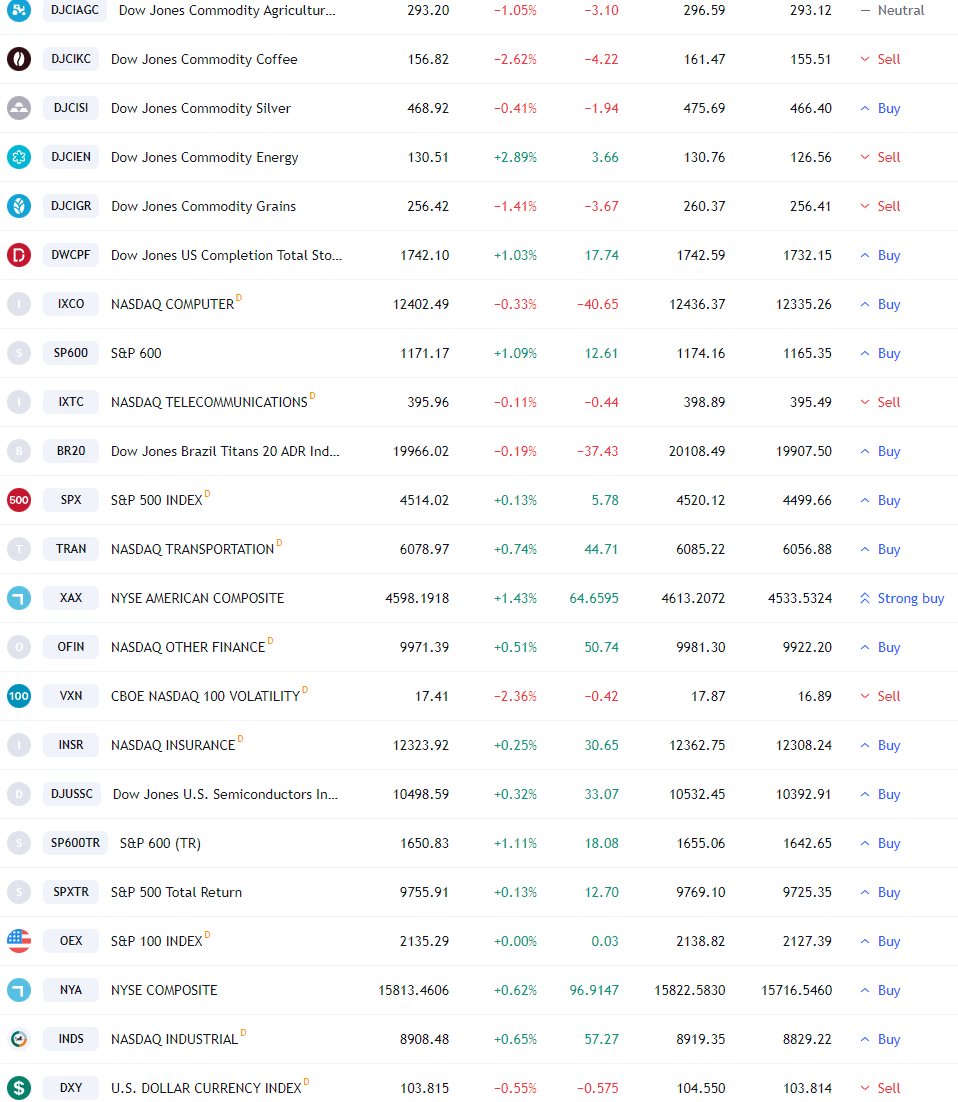Screen dimensions: 958x1102
Task: Open NYSE AMERICAN COMPOSITE index page
Action: click(x=198, y=598)
